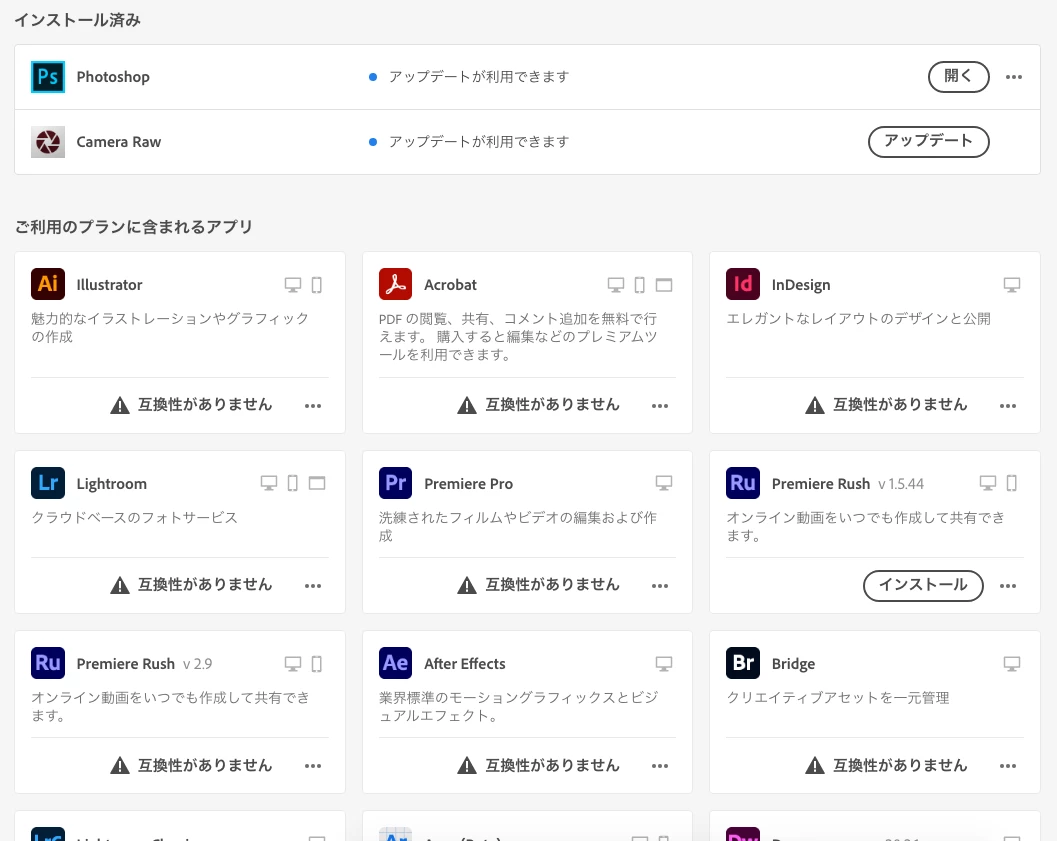Click Bridge's 互換性がありません label
This screenshot has width=1057, height=841.
[900, 765]
